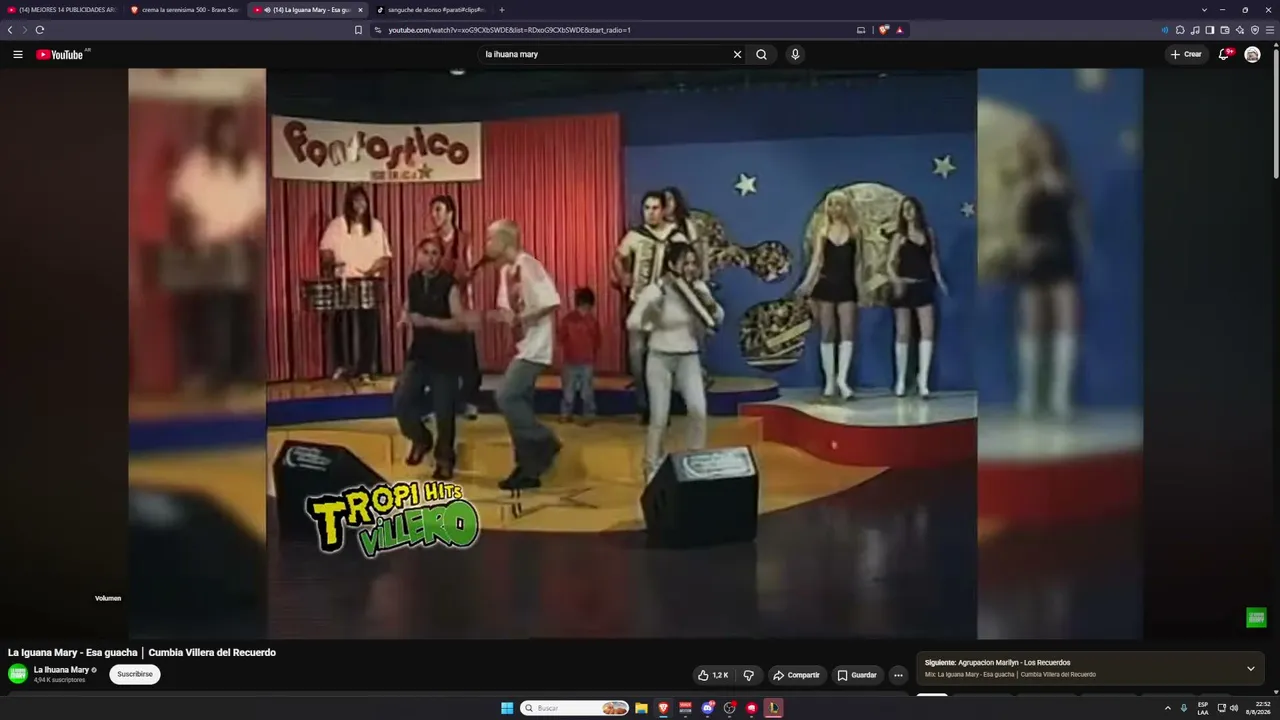Open Brave VPN shield icon
This screenshot has width=1280, height=720.
(1255, 30)
